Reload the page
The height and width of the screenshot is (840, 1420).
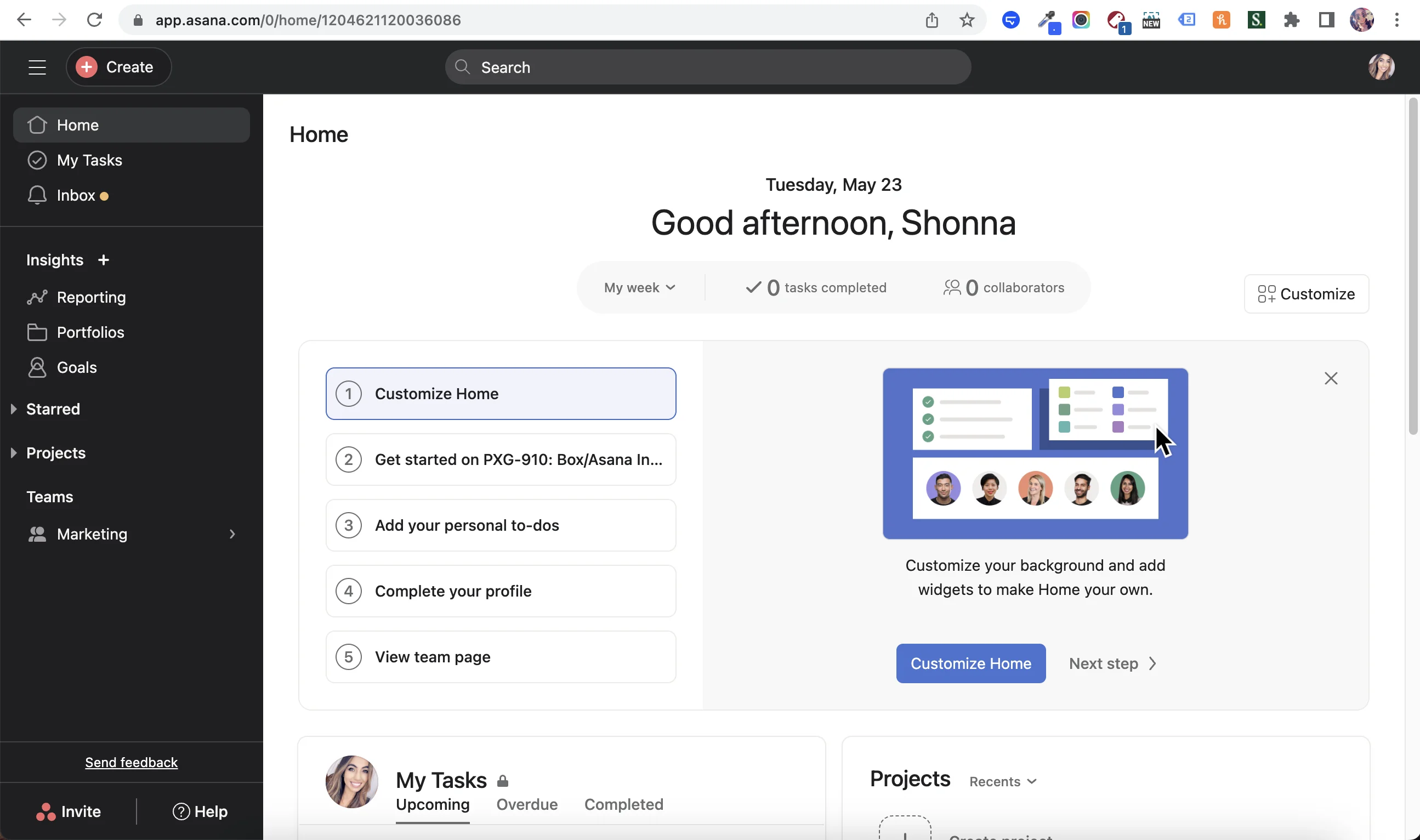coord(94,20)
